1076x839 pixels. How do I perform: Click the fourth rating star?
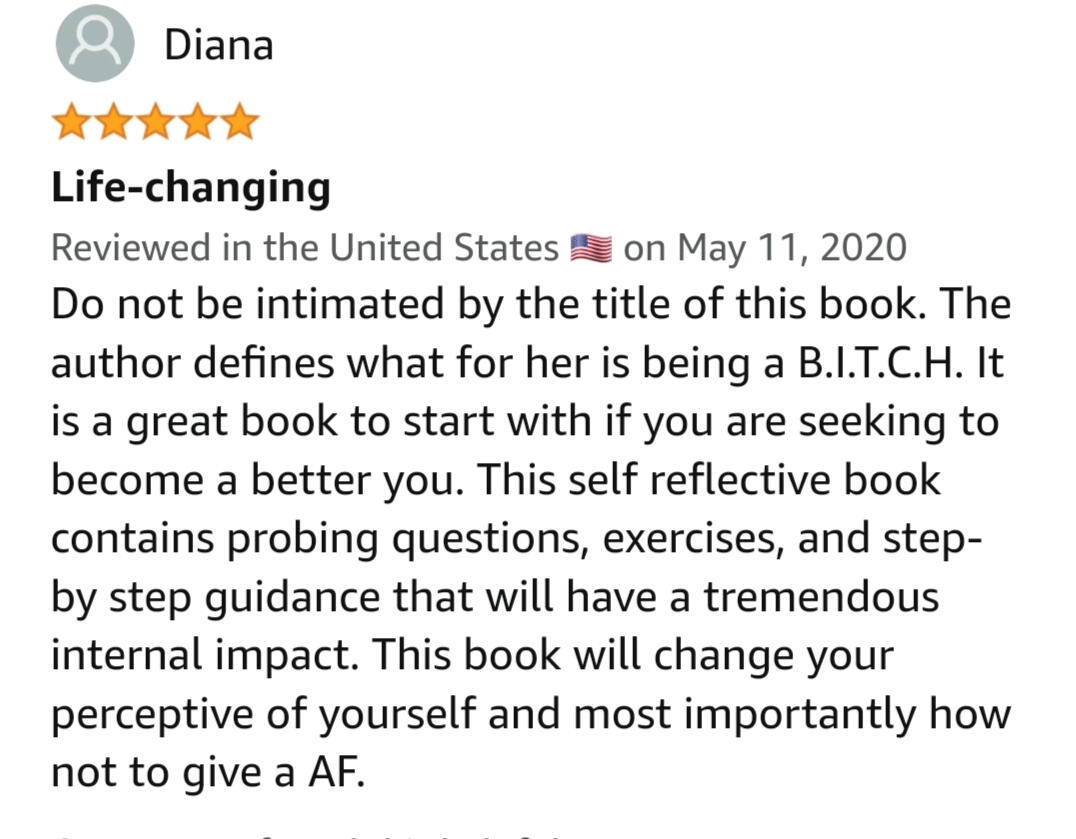[197, 124]
